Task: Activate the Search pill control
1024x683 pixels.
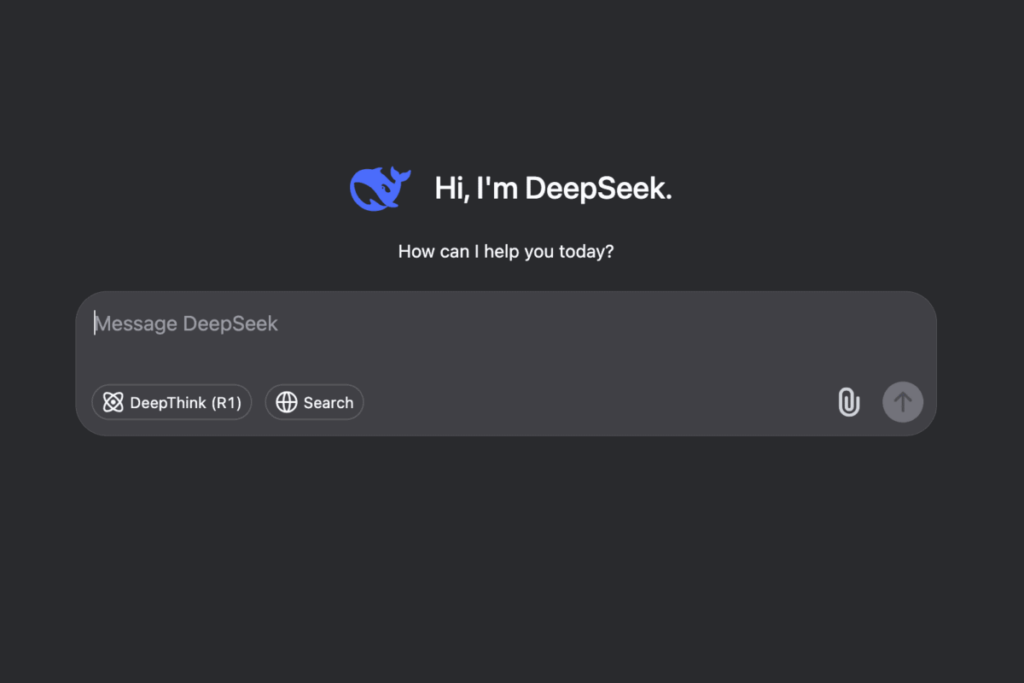Action: [314, 402]
